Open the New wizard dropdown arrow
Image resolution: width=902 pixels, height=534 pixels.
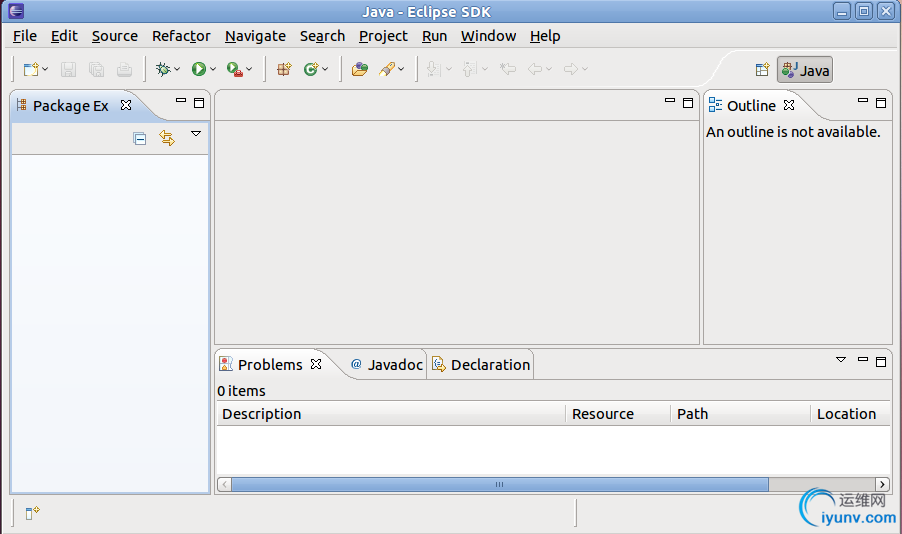point(45,70)
